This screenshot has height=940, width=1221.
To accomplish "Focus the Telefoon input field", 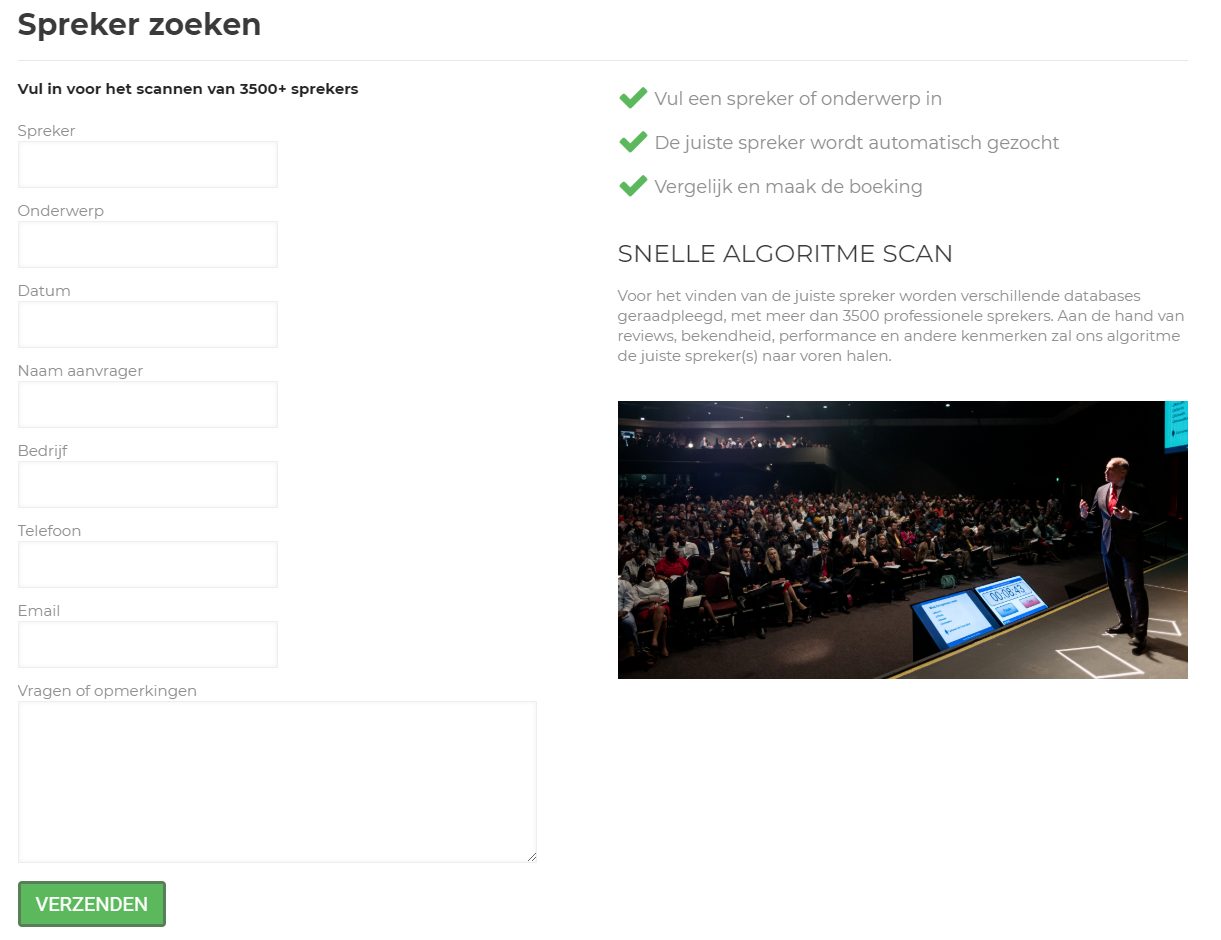I will point(147,564).
